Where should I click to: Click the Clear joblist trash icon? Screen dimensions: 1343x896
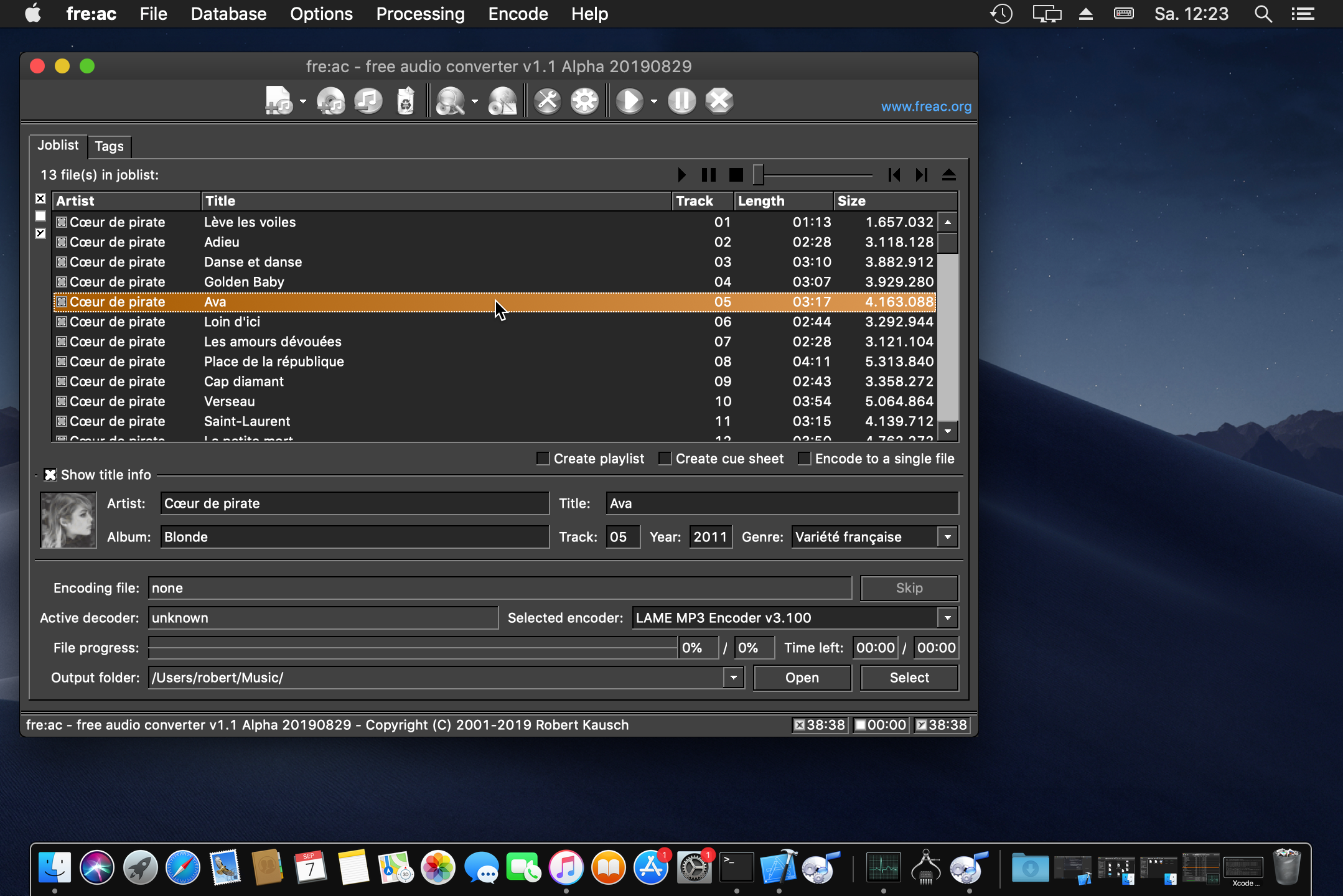[x=406, y=101]
